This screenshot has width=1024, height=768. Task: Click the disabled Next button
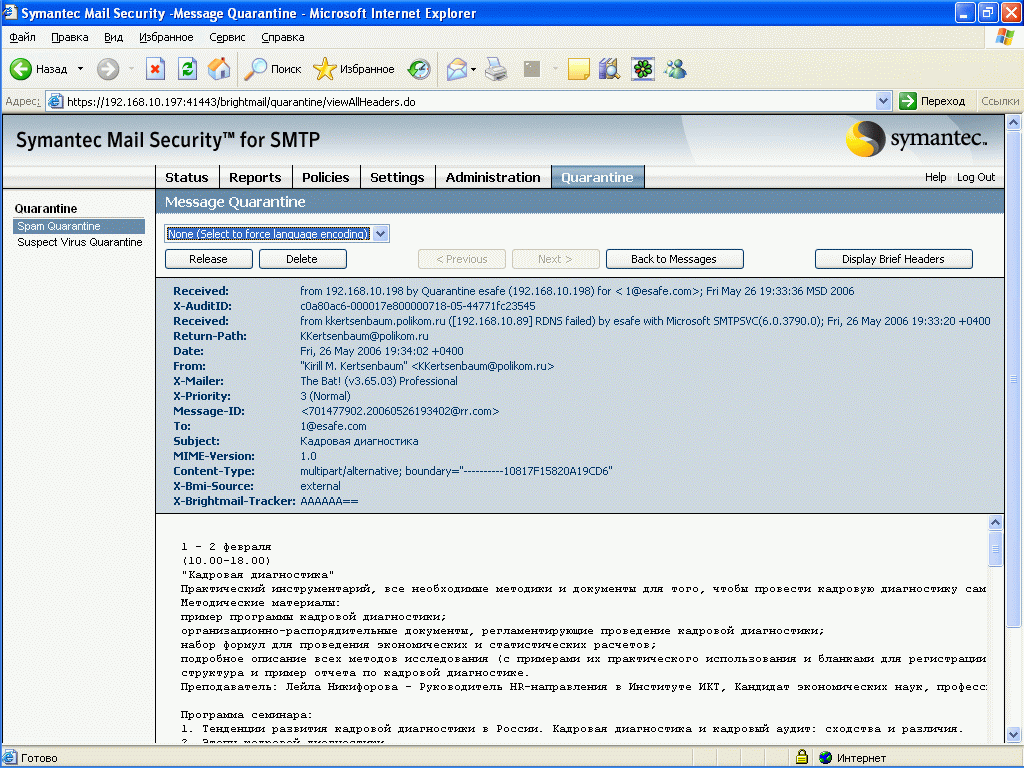point(555,259)
